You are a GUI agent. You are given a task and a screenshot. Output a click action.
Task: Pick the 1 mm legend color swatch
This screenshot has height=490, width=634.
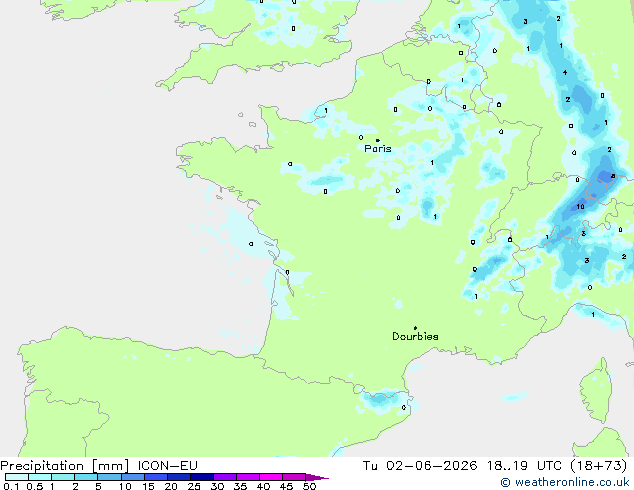(x=63, y=477)
